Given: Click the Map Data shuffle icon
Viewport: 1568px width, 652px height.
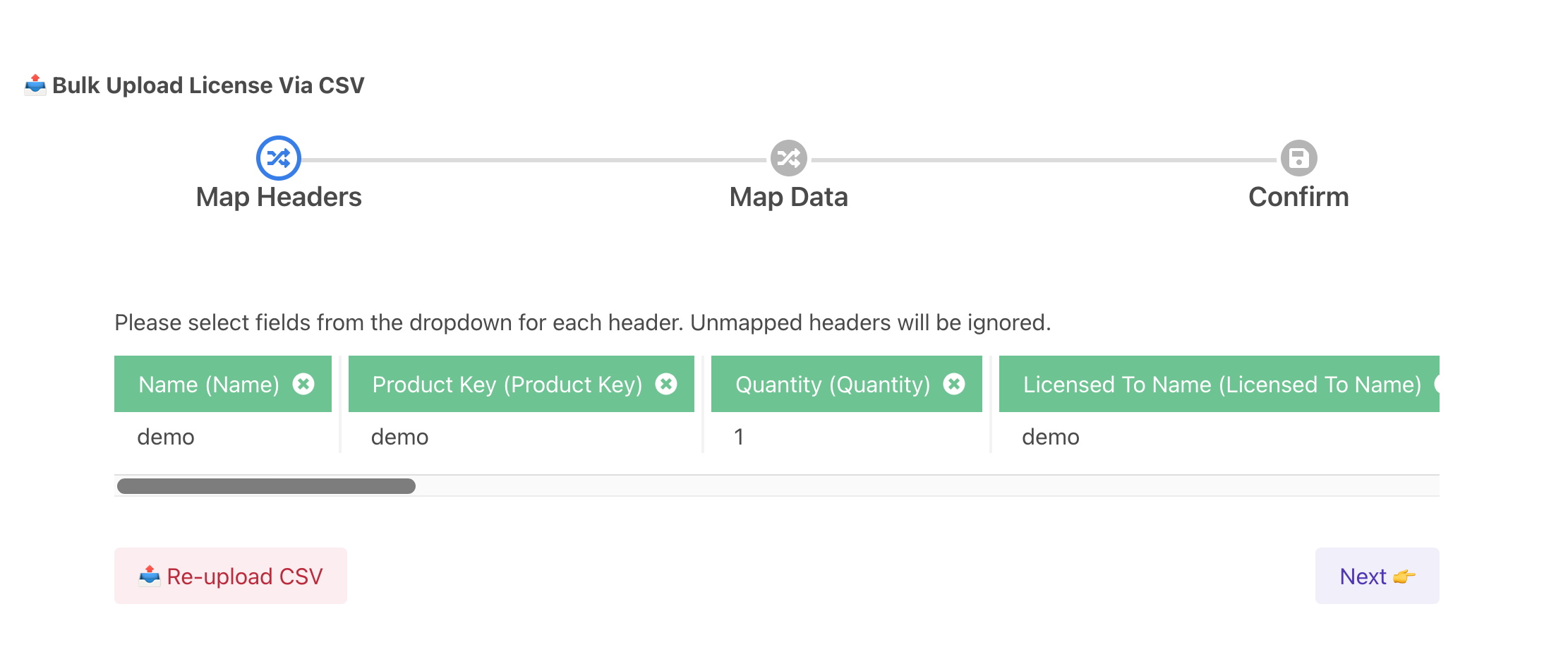Looking at the screenshot, I should (788, 158).
